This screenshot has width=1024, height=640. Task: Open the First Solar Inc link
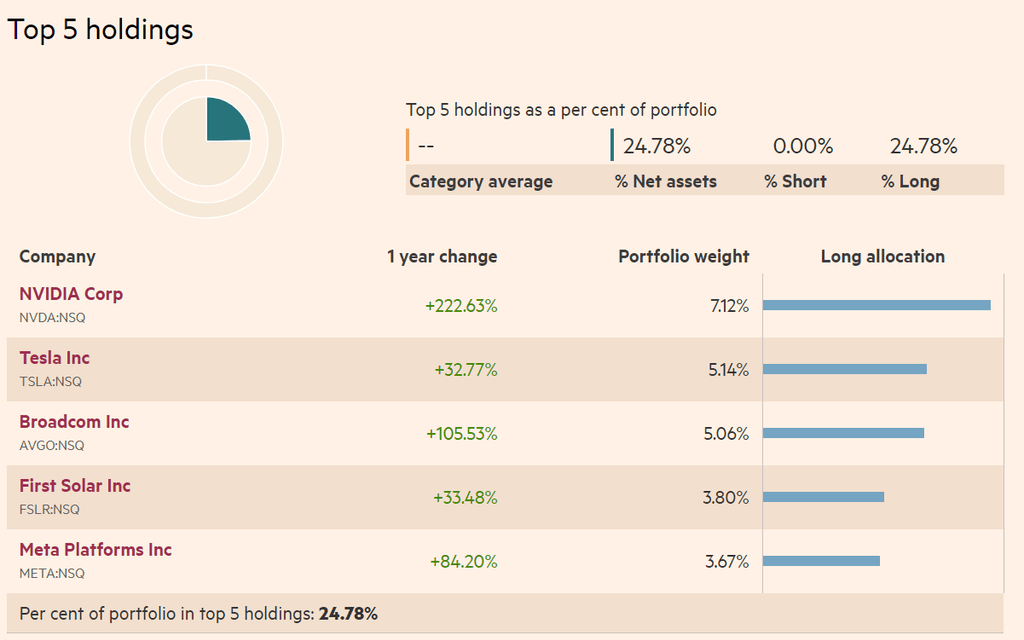click(75, 486)
